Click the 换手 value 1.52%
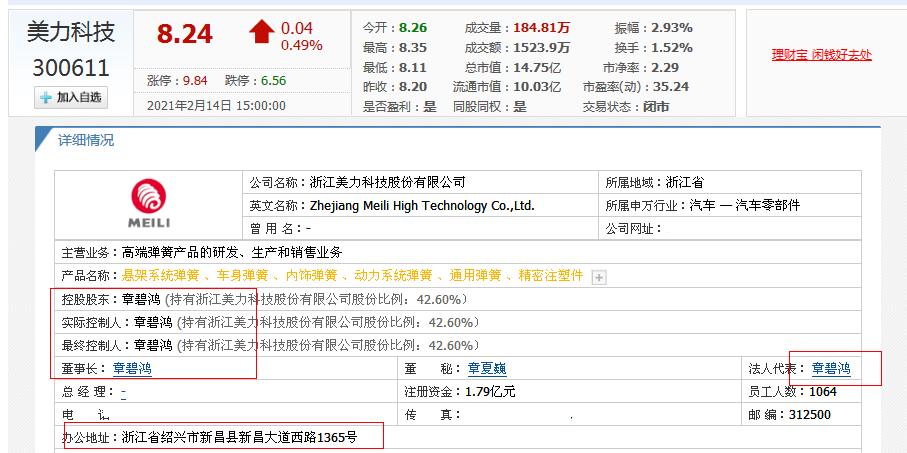This screenshot has width=907, height=453. [x=672, y=47]
